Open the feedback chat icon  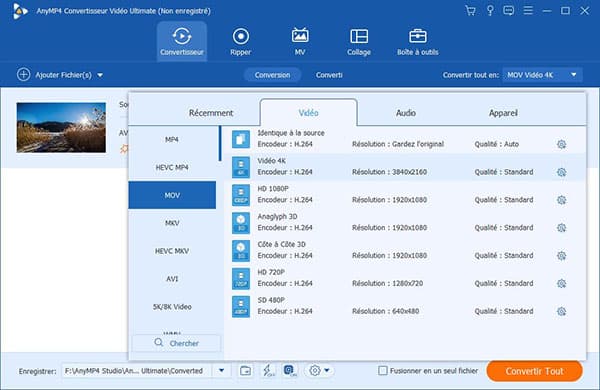click(509, 11)
